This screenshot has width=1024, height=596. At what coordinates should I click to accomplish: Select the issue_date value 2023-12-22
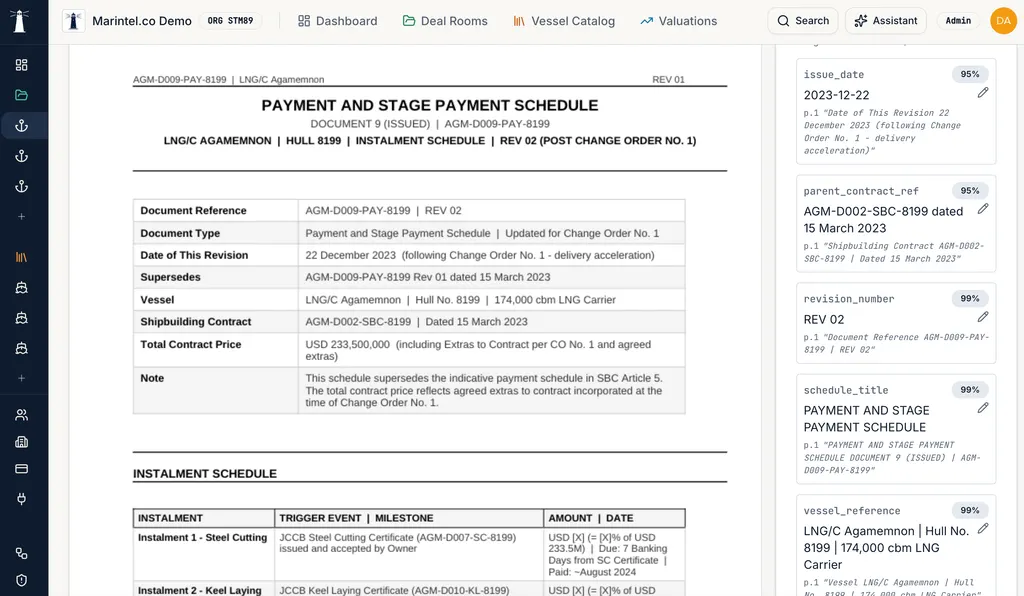(x=836, y=95)
